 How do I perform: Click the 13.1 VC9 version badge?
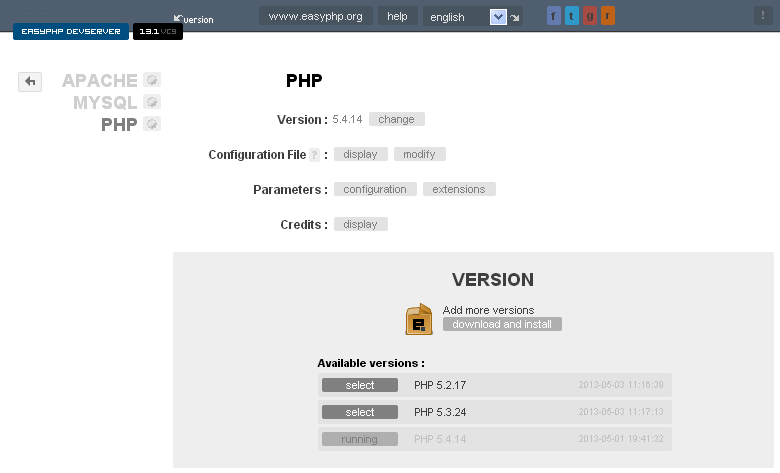158,31
